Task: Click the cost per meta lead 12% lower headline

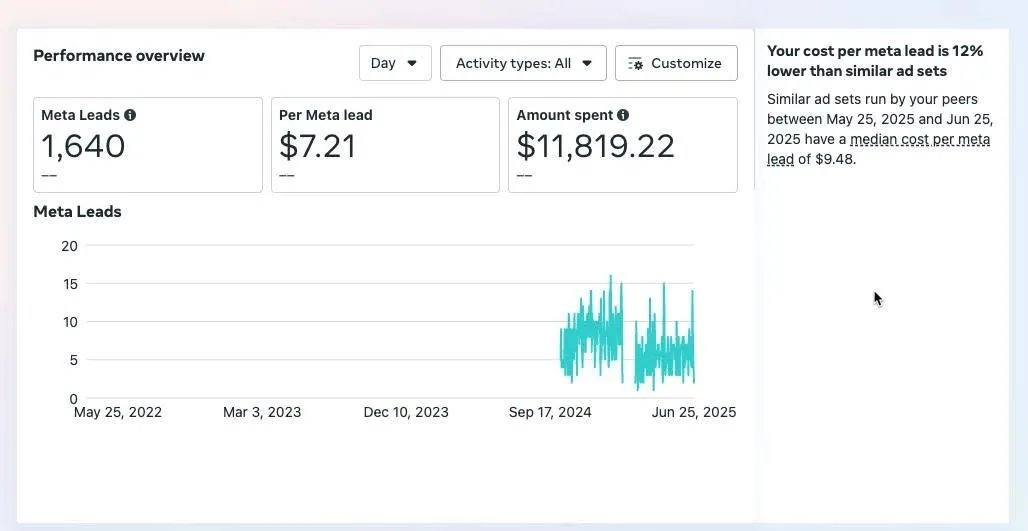Action: tap(875, 61)
